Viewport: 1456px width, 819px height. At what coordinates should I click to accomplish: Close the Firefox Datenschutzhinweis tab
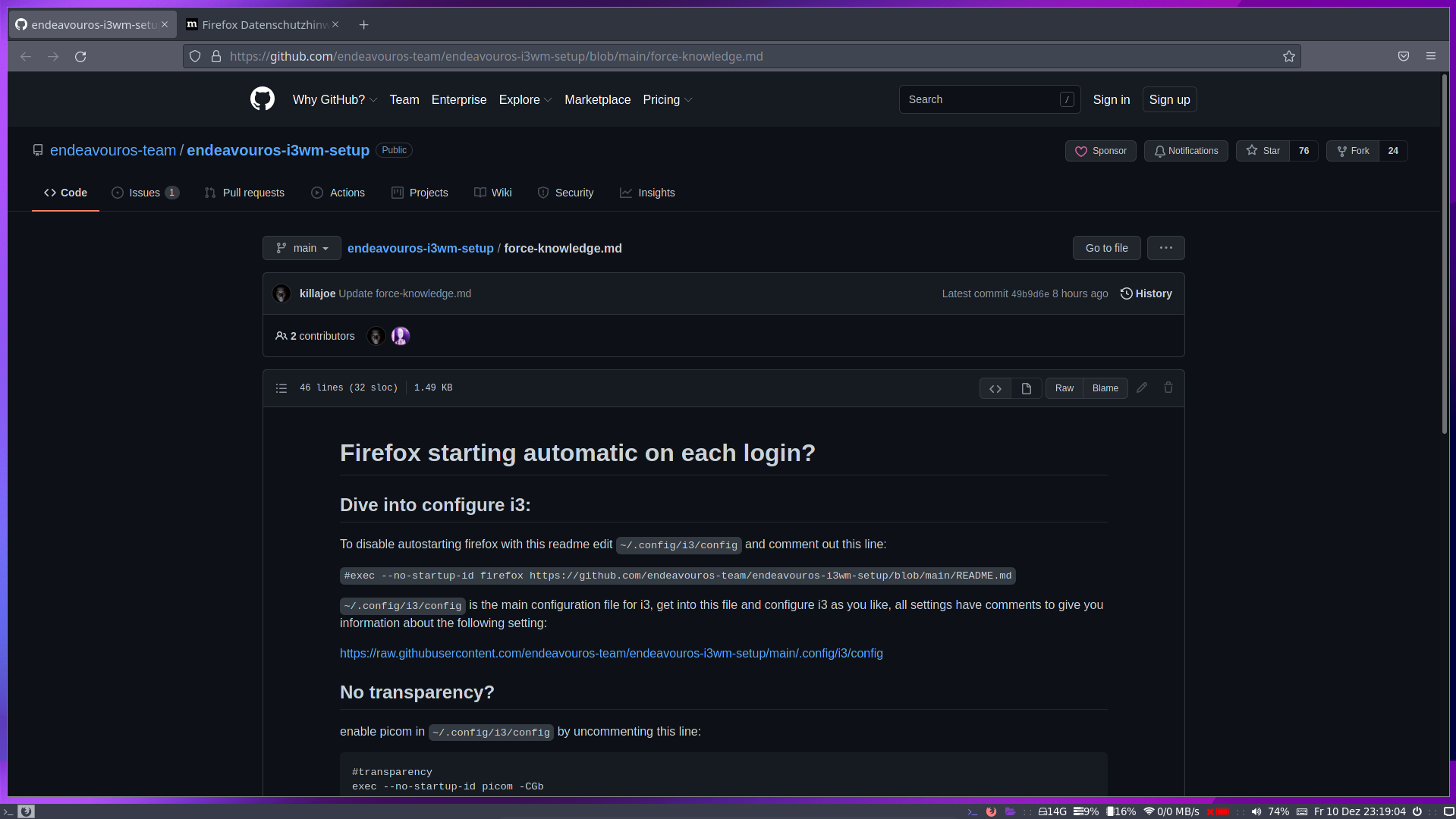pos(335,25)
